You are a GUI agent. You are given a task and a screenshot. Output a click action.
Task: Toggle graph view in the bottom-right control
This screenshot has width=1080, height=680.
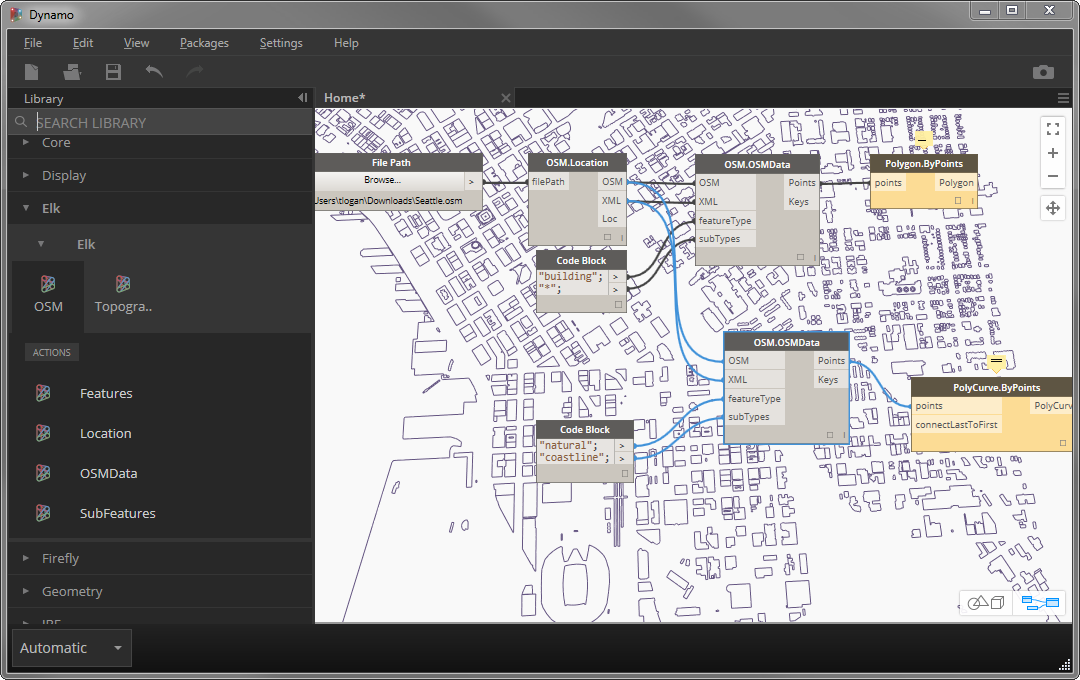1038,602
